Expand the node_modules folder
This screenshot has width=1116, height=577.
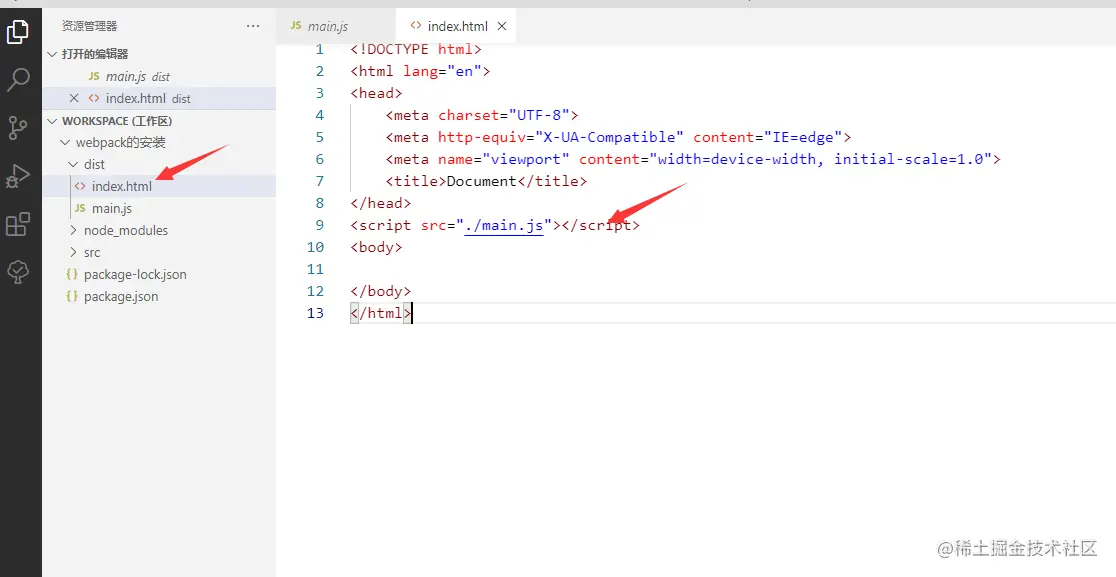tap(73, 231)
